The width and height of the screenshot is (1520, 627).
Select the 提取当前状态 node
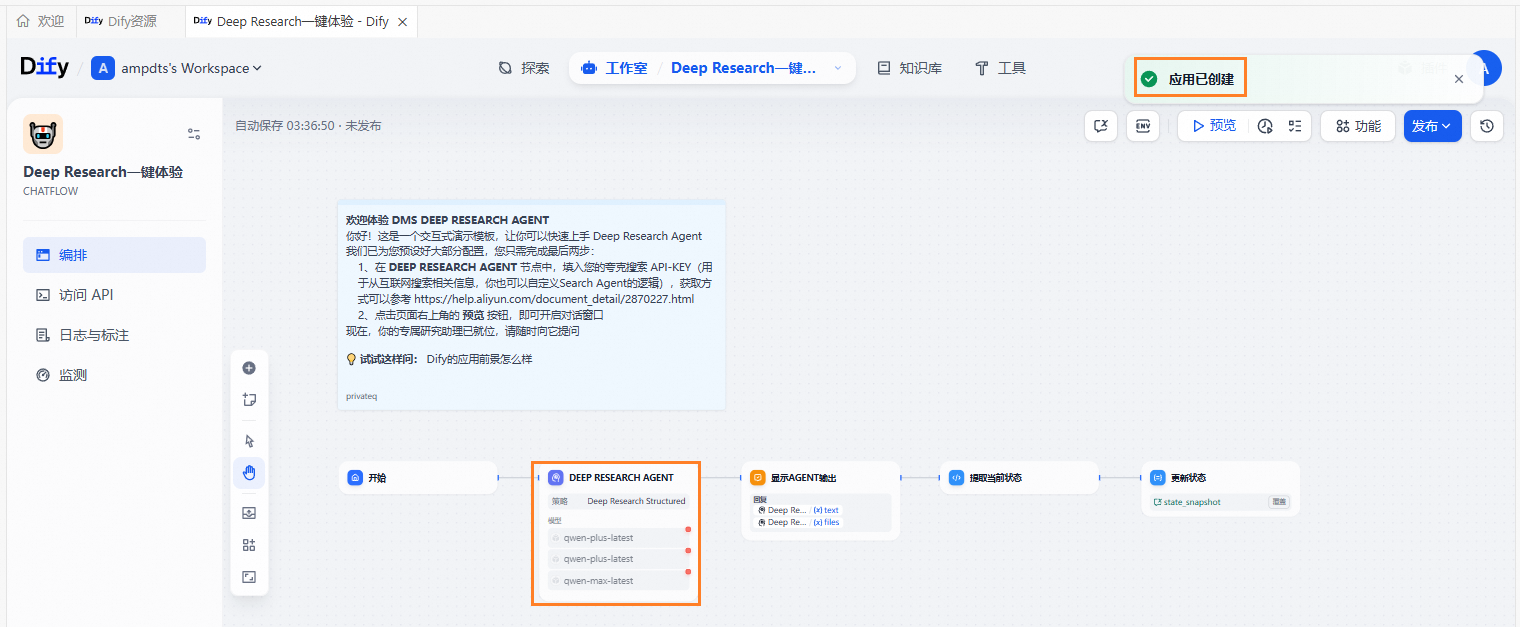(x=1020, y=478)
